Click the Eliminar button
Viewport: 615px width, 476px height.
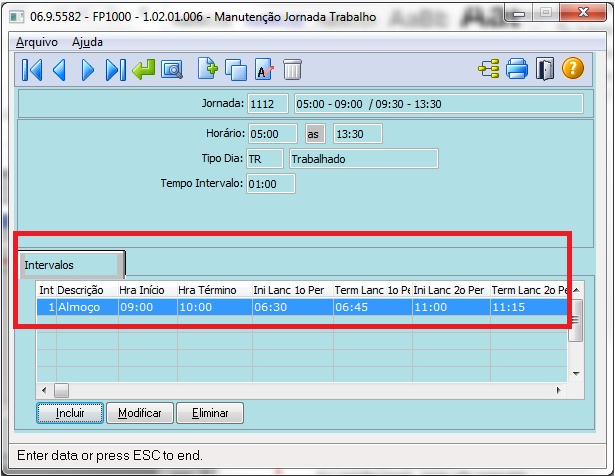point(210,413)
